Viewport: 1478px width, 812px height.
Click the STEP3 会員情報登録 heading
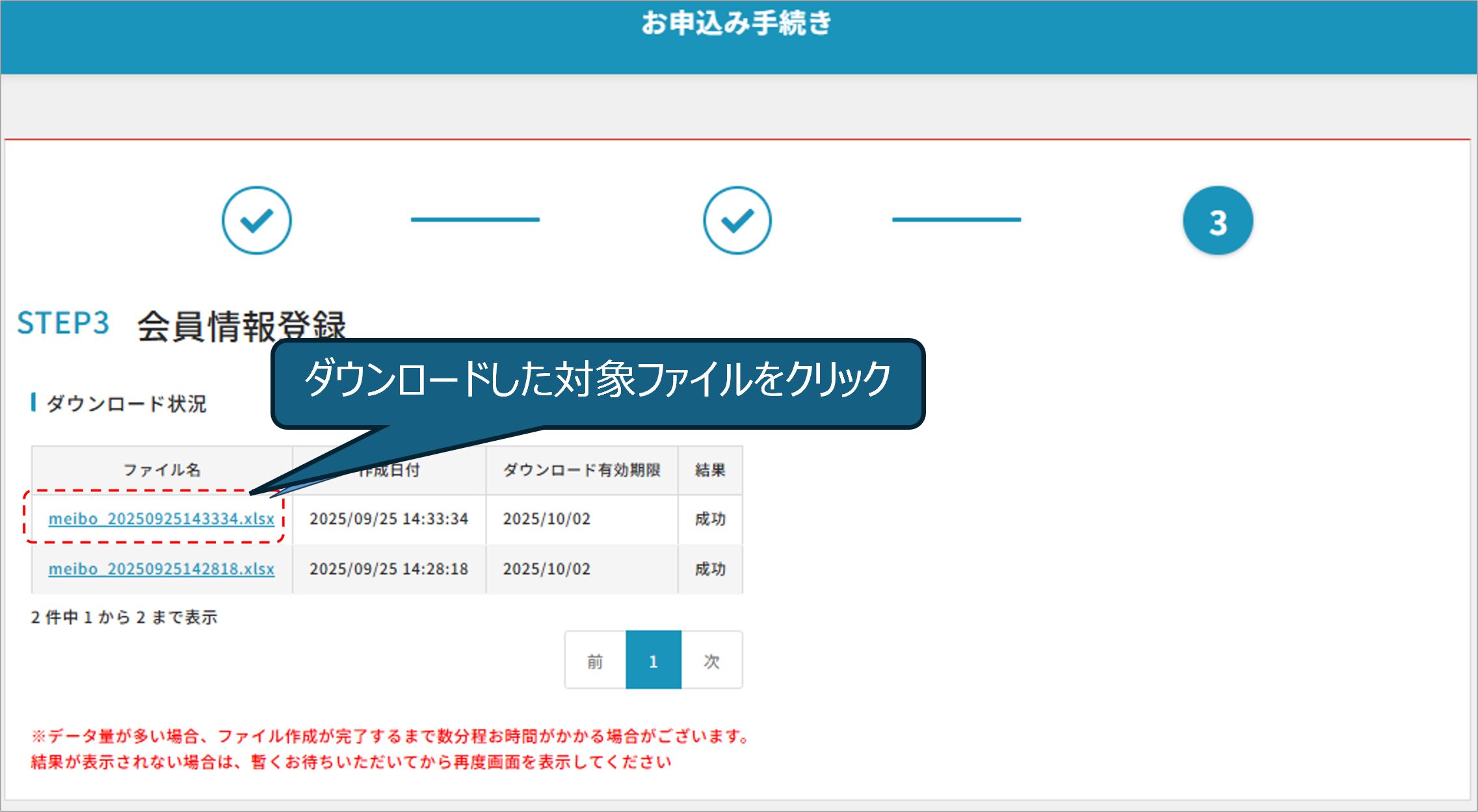pos(182,324)
